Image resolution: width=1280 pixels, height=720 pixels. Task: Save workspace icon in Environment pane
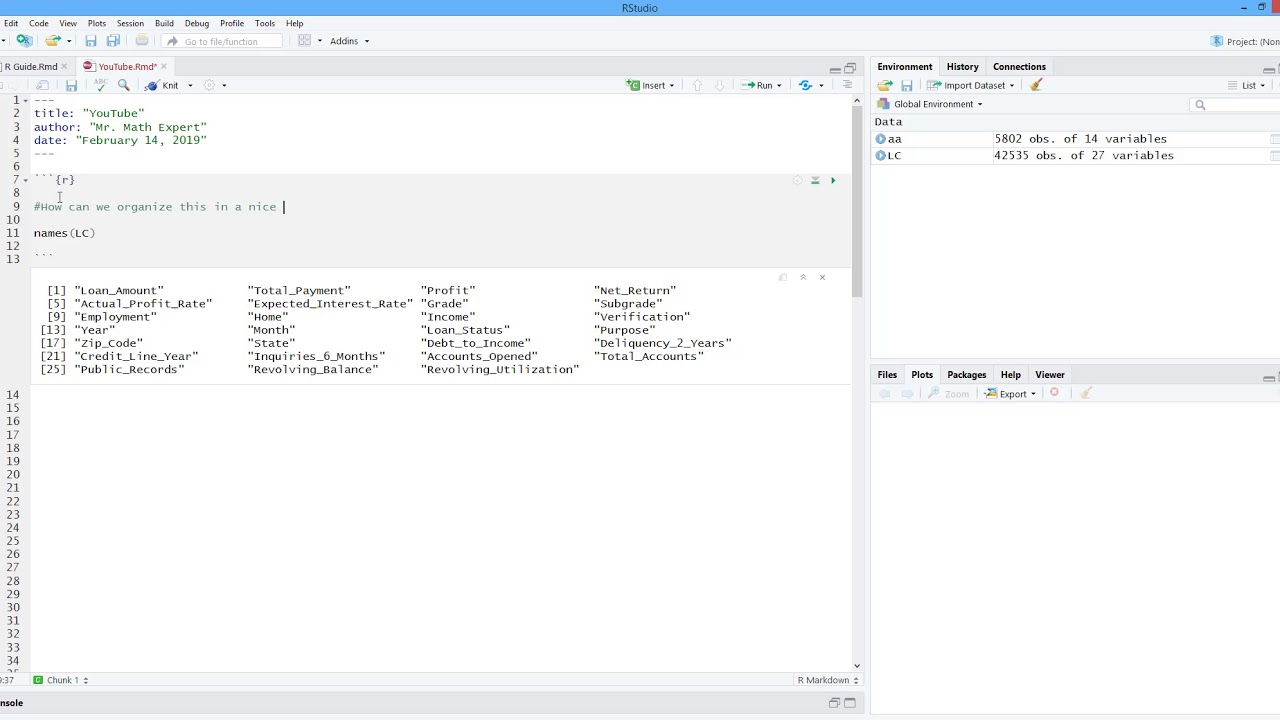coord(907,86)
